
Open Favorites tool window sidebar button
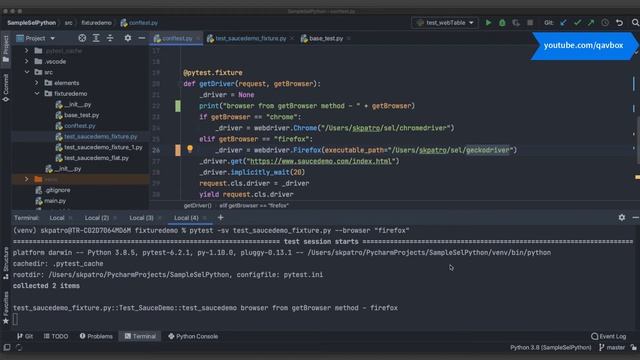6,308
